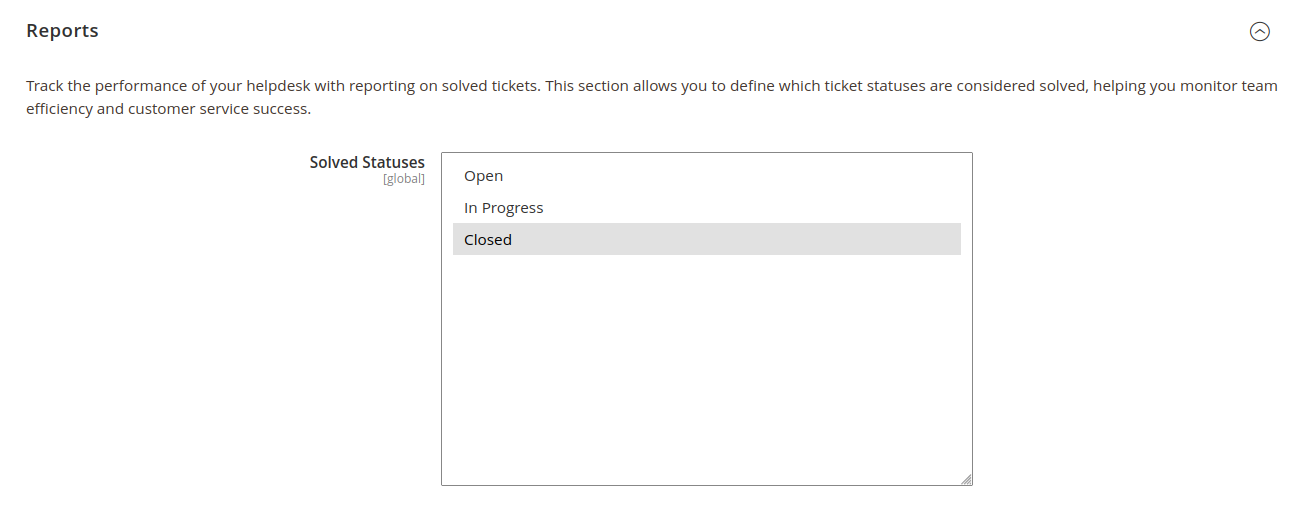The width and height of the screenshot is (1301, 512).
Task: Toggle the Reports section with the circled arrow
Action: pos(1259,32)
